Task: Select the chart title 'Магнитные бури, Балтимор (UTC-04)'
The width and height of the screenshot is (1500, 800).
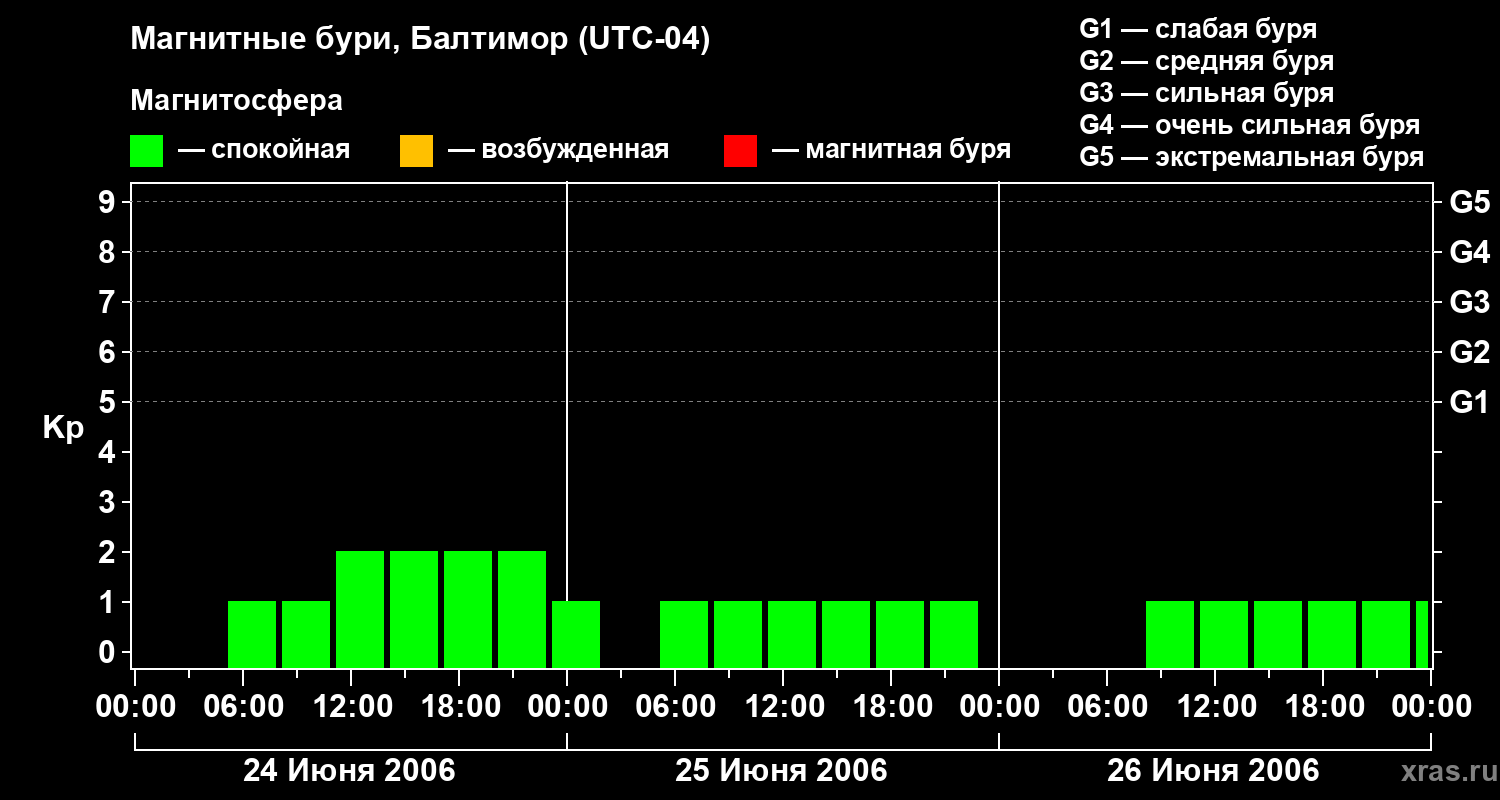Action: (420, 40)
